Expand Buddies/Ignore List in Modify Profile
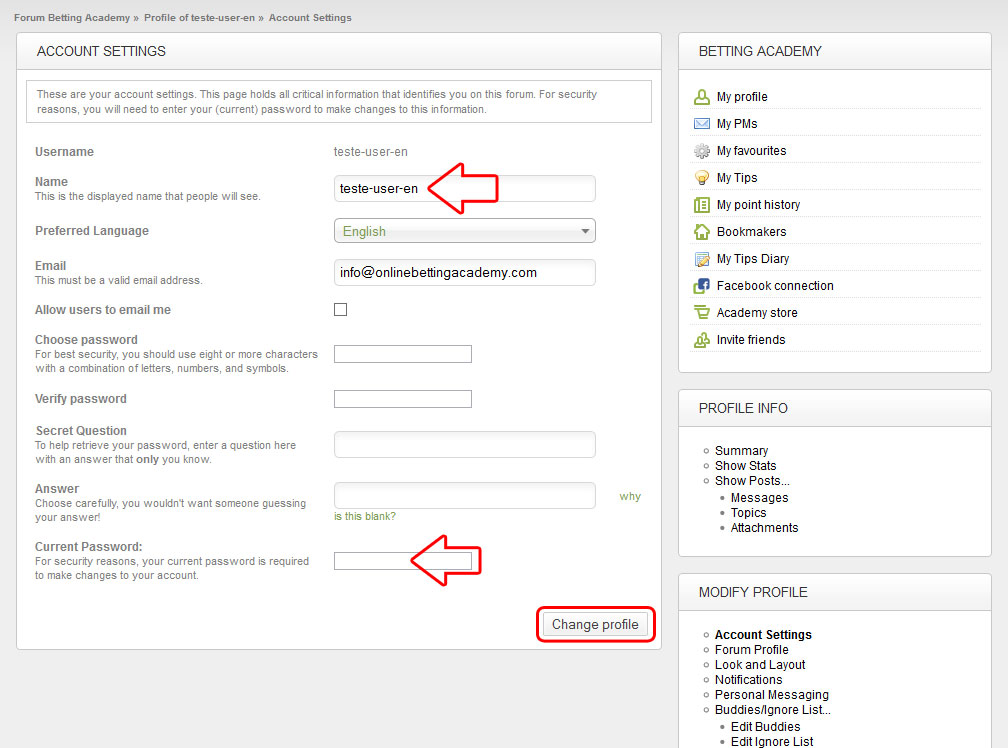The height and width of the screenshot is (748, 1008). (772, 710)
